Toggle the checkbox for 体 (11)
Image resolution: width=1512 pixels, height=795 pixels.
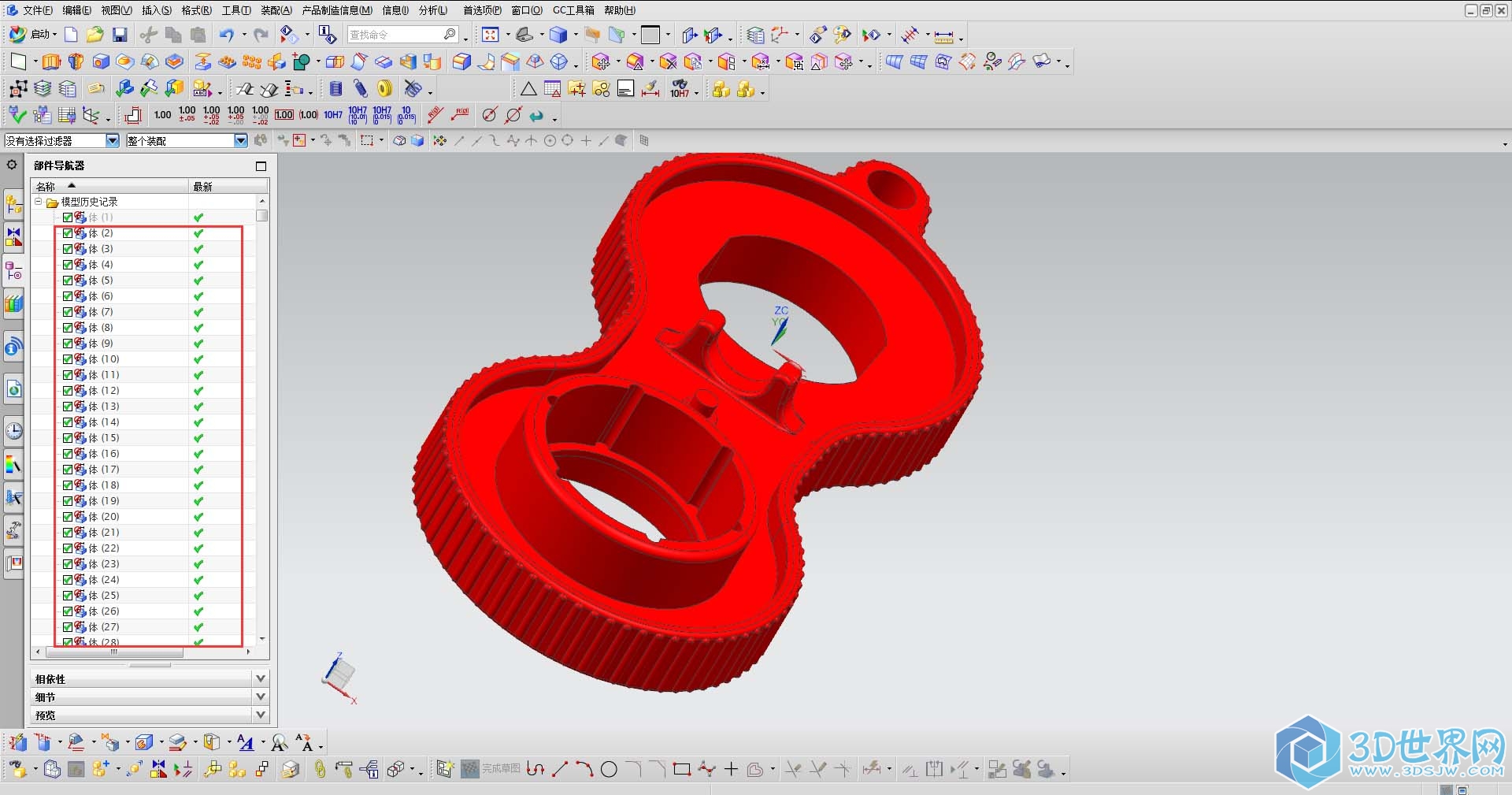[68, 375]
